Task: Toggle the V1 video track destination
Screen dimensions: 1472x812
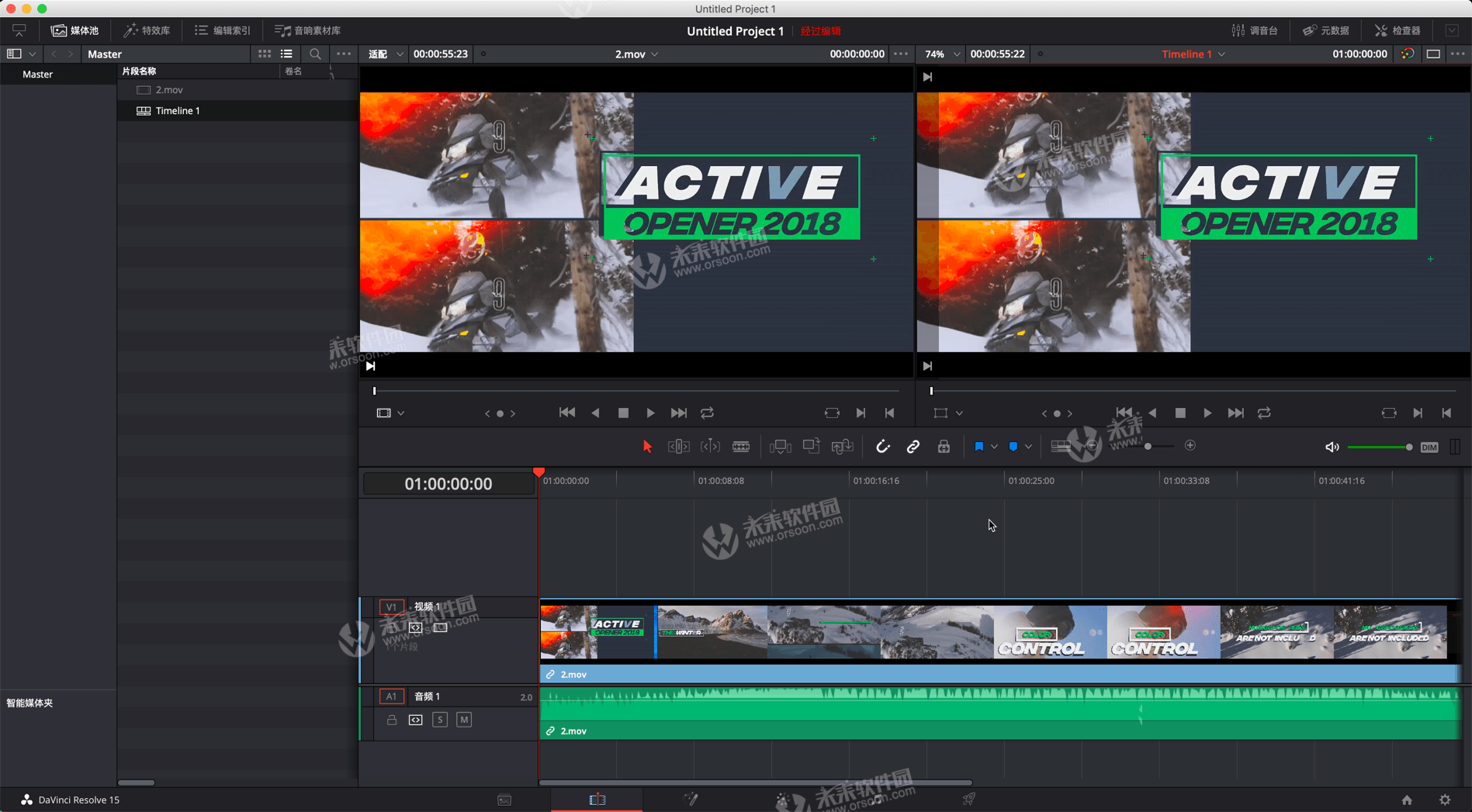Action: (391, 606)
